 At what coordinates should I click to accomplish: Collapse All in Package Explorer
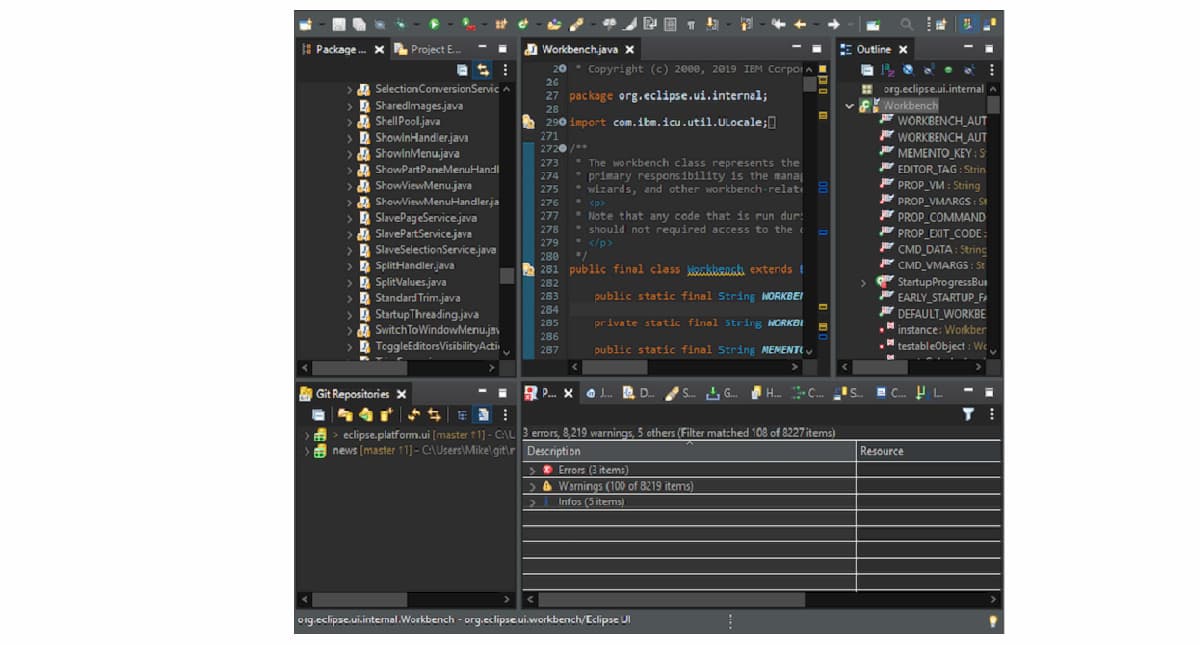pos(462,70)
